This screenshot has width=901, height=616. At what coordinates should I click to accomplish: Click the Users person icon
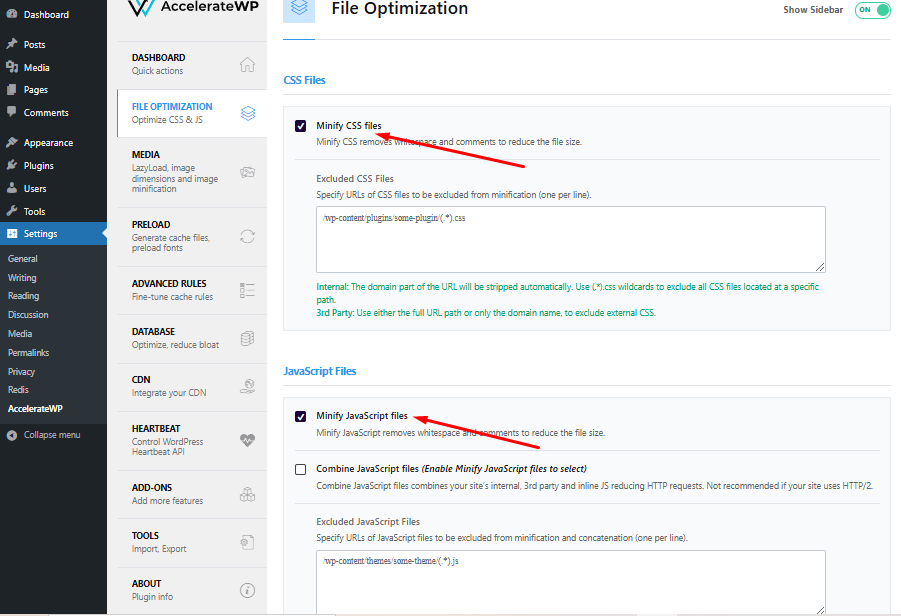11,188
